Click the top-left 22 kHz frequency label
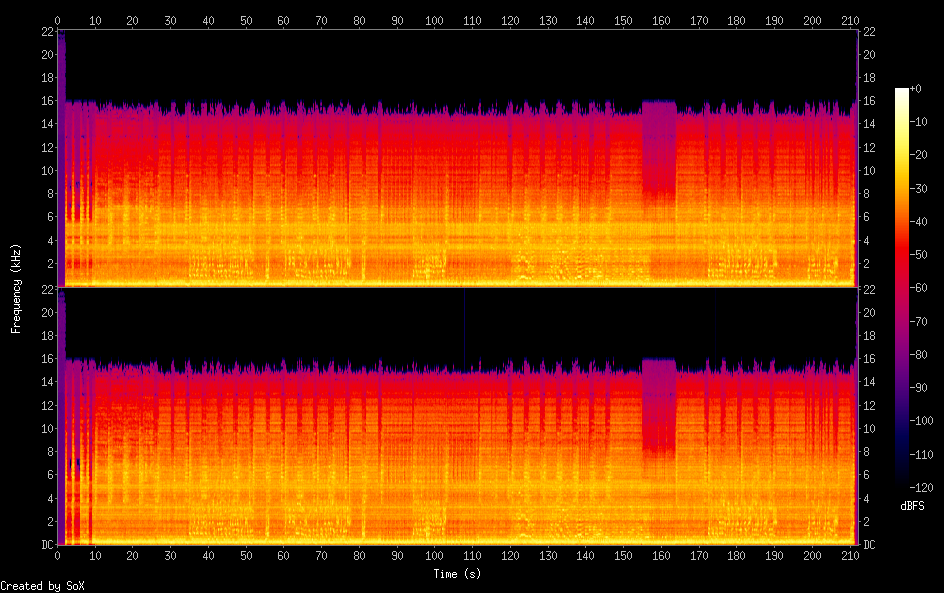The height and width of the screenshot is (593, 944). click(46, 31)
